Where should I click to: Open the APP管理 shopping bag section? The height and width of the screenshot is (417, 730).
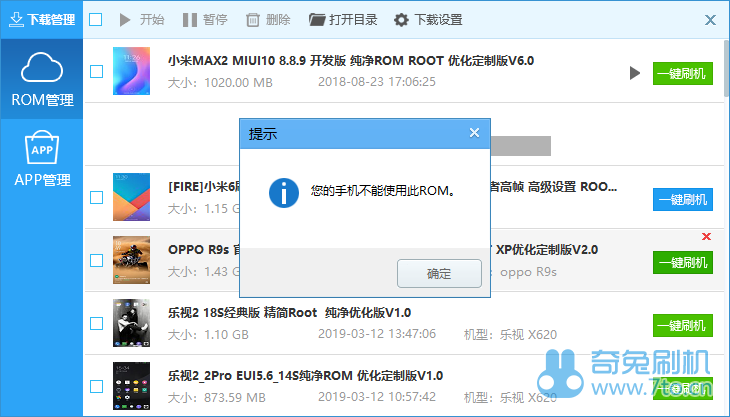coord(42,158)
